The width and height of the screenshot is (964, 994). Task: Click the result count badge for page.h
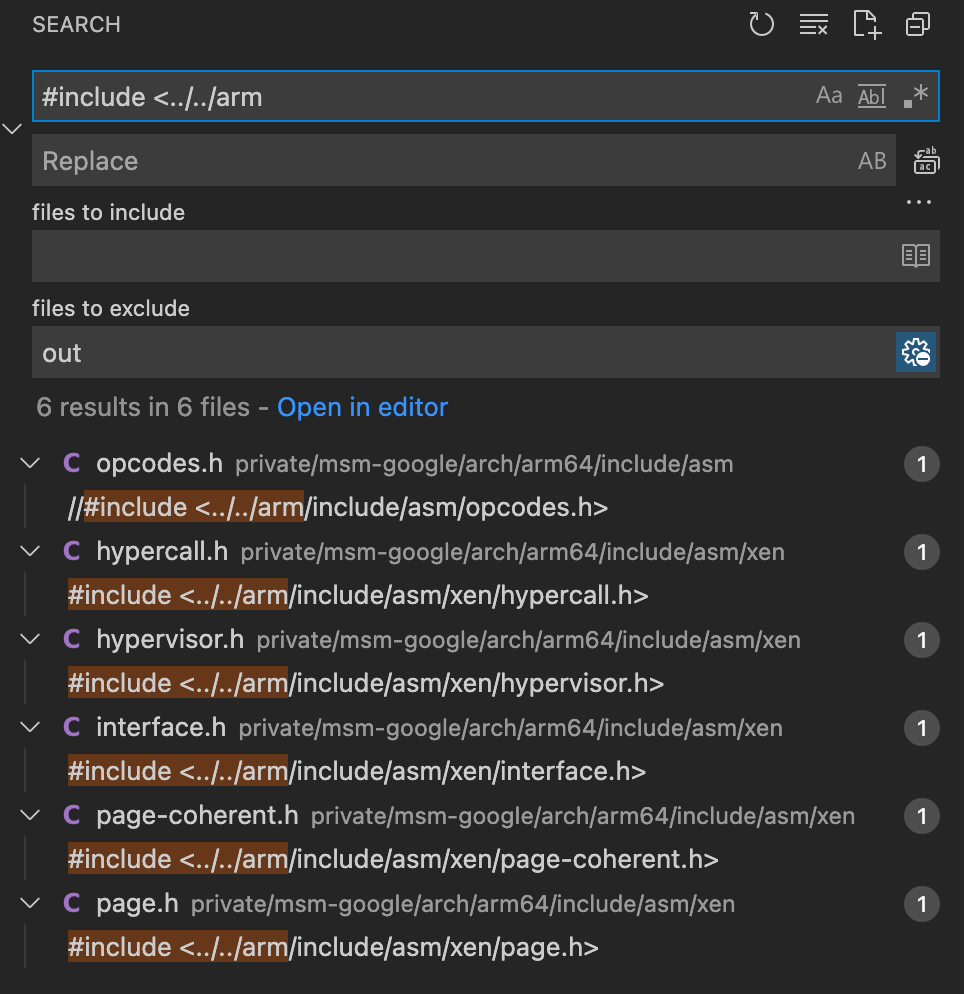pos(921,905)
